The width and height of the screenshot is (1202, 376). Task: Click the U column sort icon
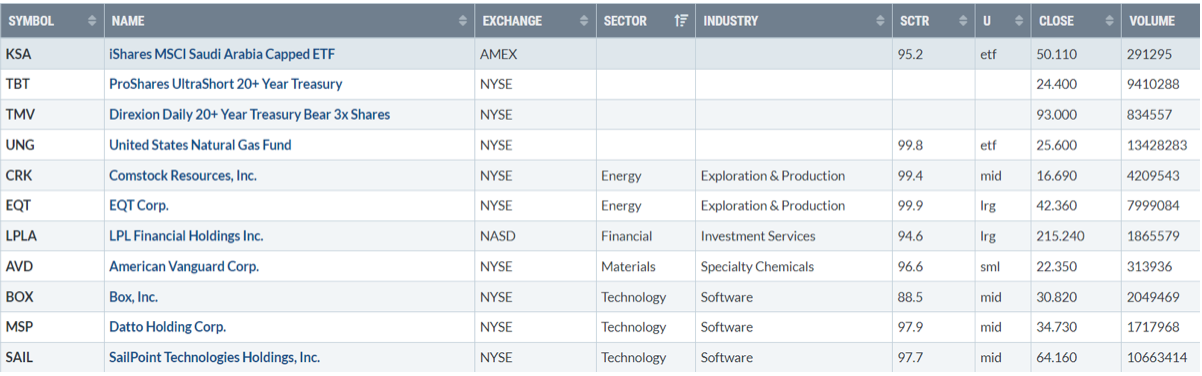tap(1018, 21)
